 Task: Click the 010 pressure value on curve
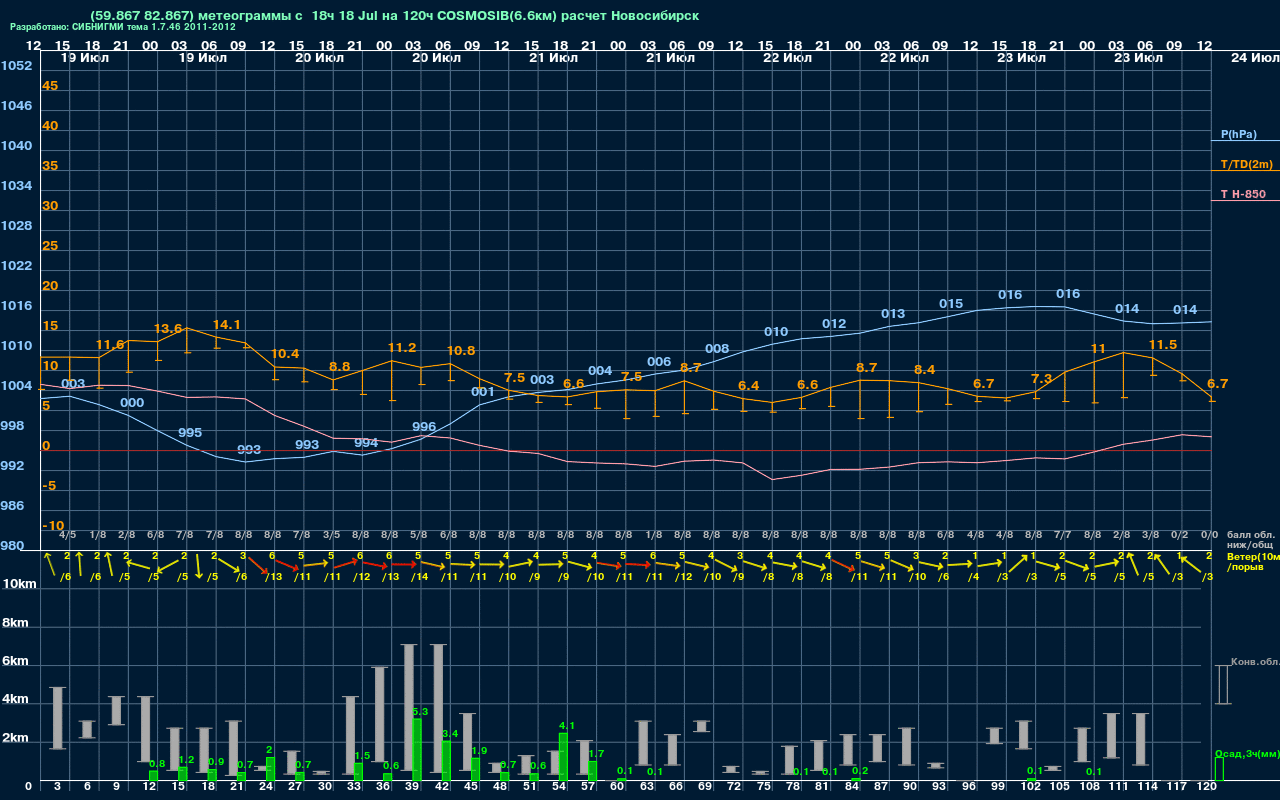776,332
